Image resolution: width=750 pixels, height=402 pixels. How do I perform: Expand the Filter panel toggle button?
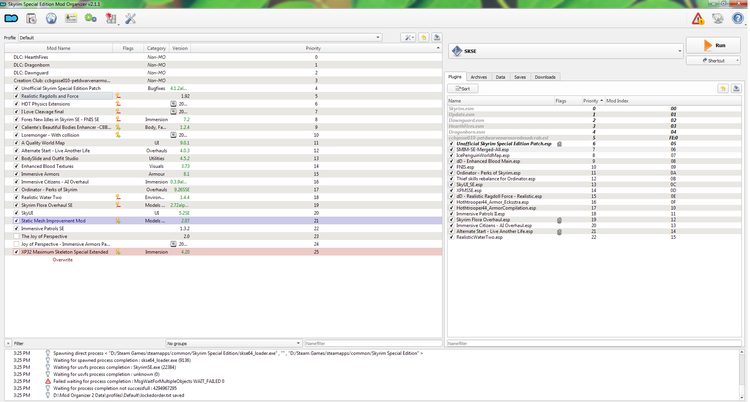(x=8, y=343)
